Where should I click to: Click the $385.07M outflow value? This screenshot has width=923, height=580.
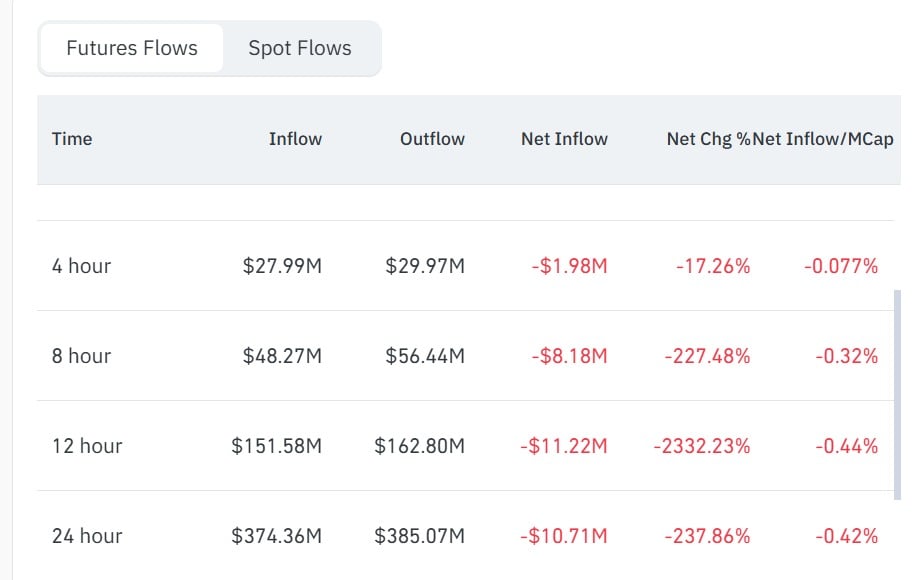[x=420, y=536]
